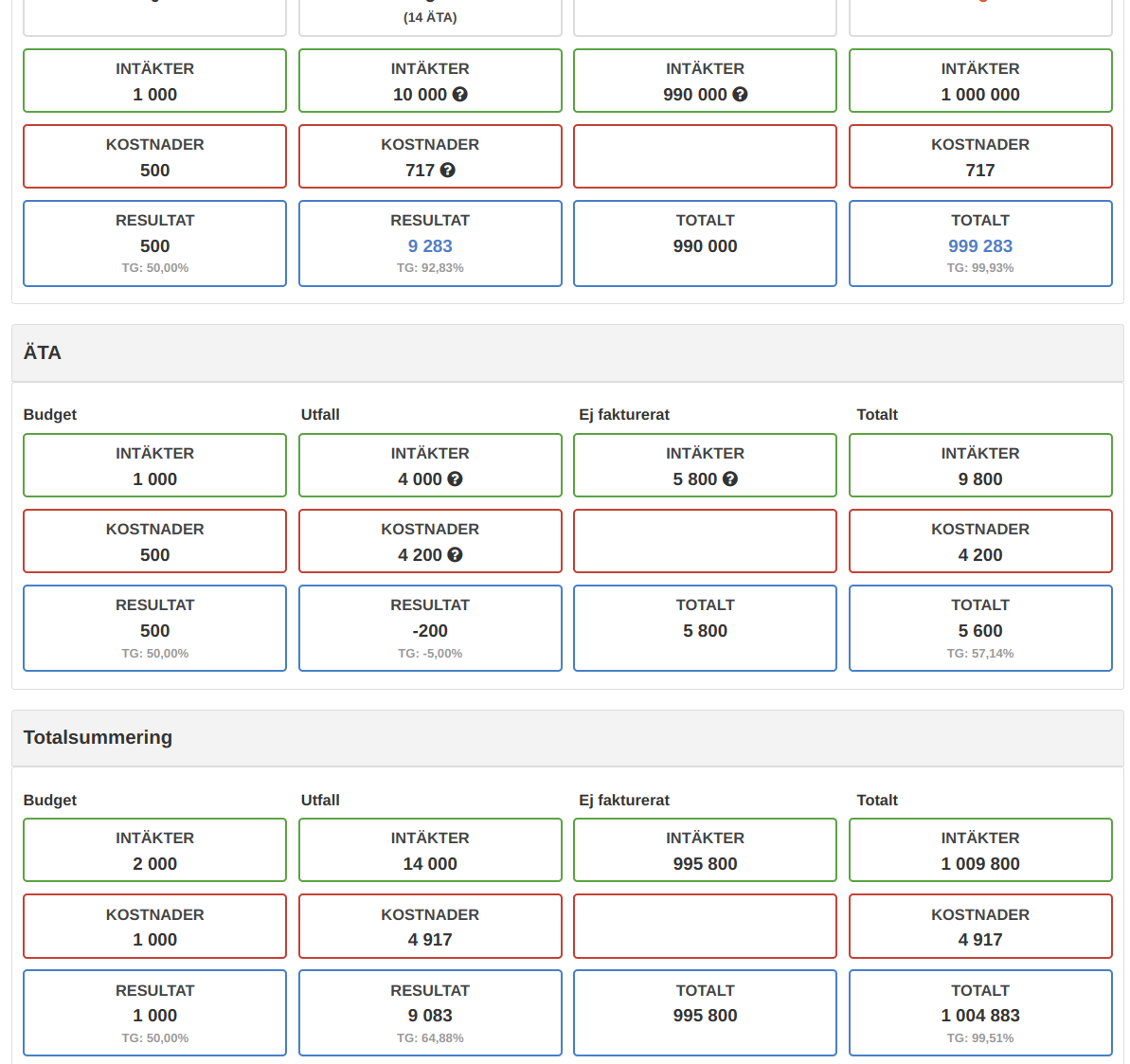Image resolution: width=1130 pixels, height=1064 pixels.
Task: Select Totalsummering Utfall Intäkter 14 000 card
Action: tap(430, 851)
